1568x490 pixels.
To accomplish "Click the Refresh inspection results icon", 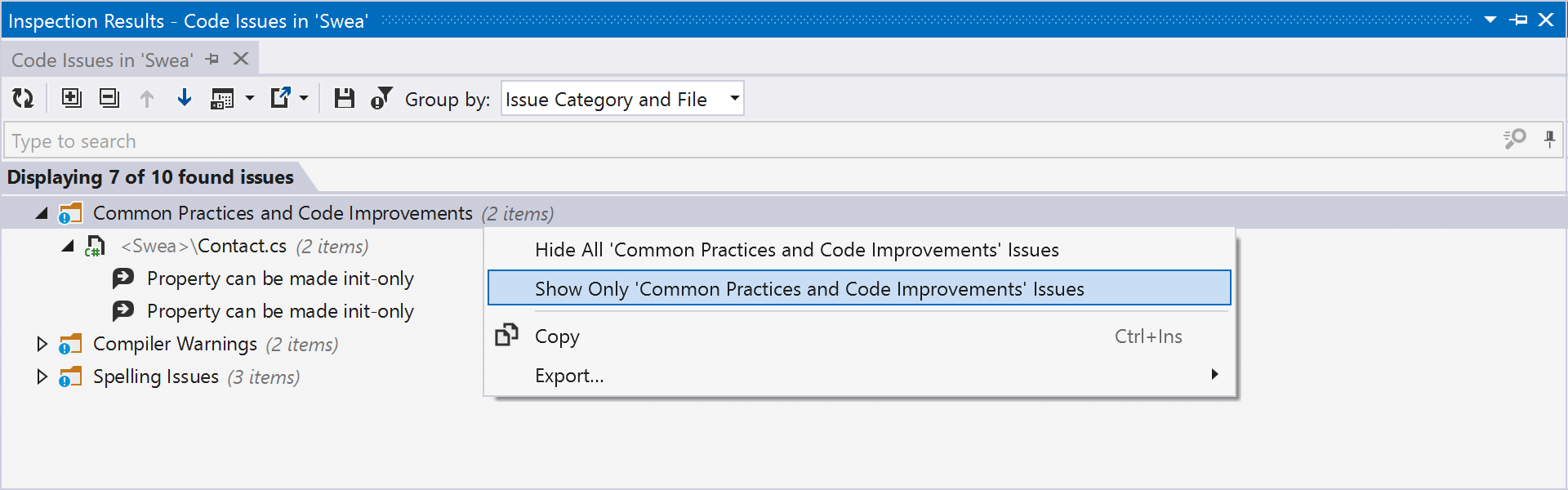I will point(23,98).
